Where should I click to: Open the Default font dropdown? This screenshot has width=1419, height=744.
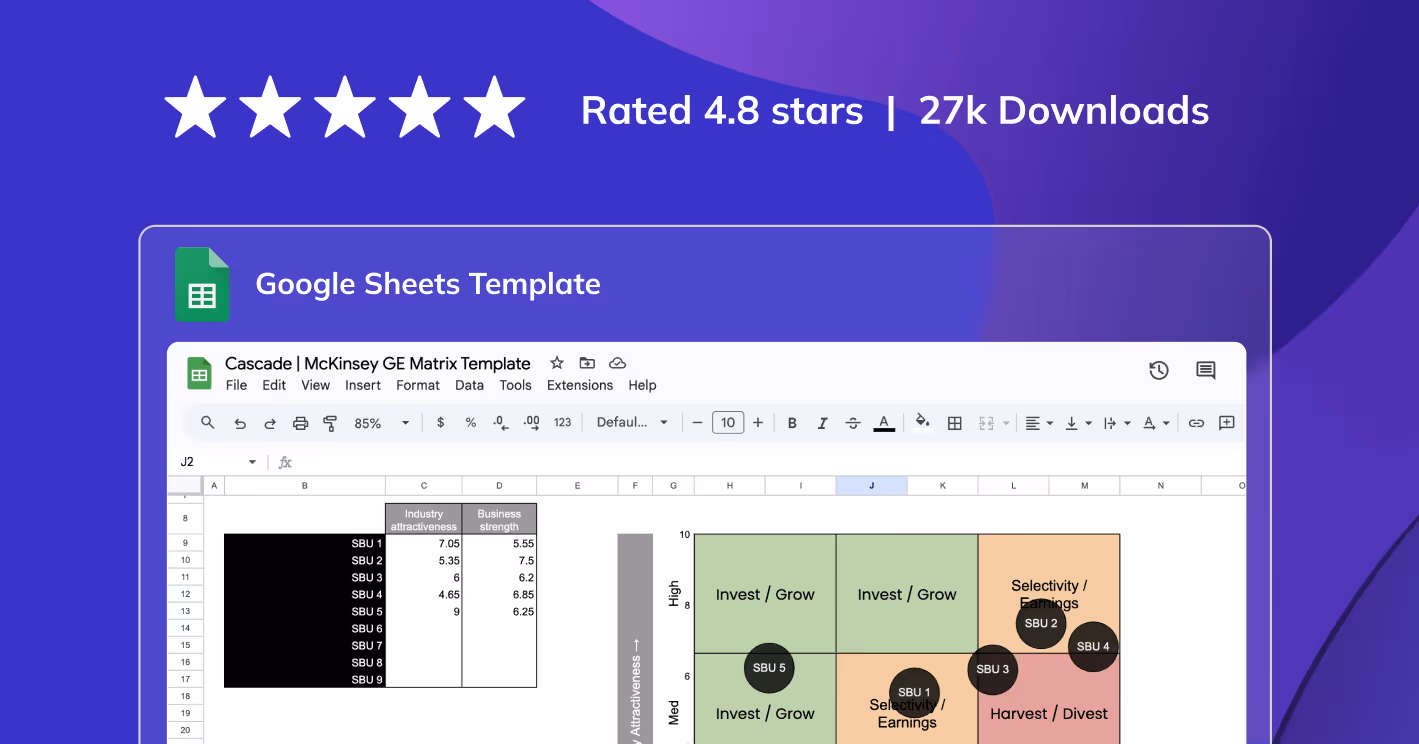pos(632,423)
